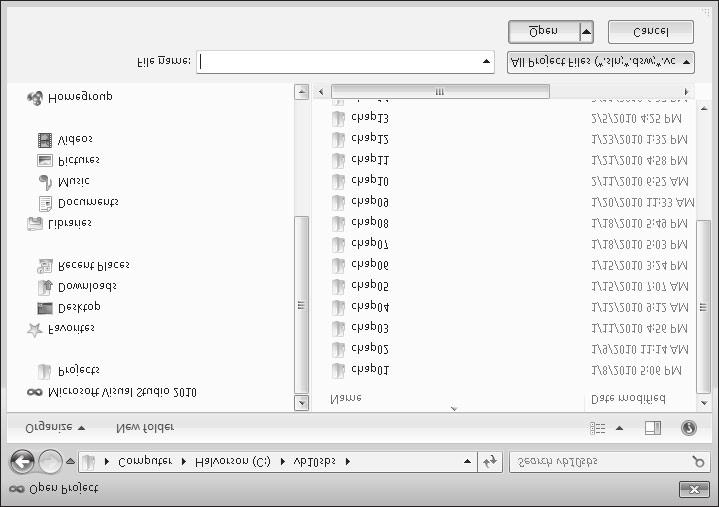Expand the view options dropdown arrow

tap(619, 428)
